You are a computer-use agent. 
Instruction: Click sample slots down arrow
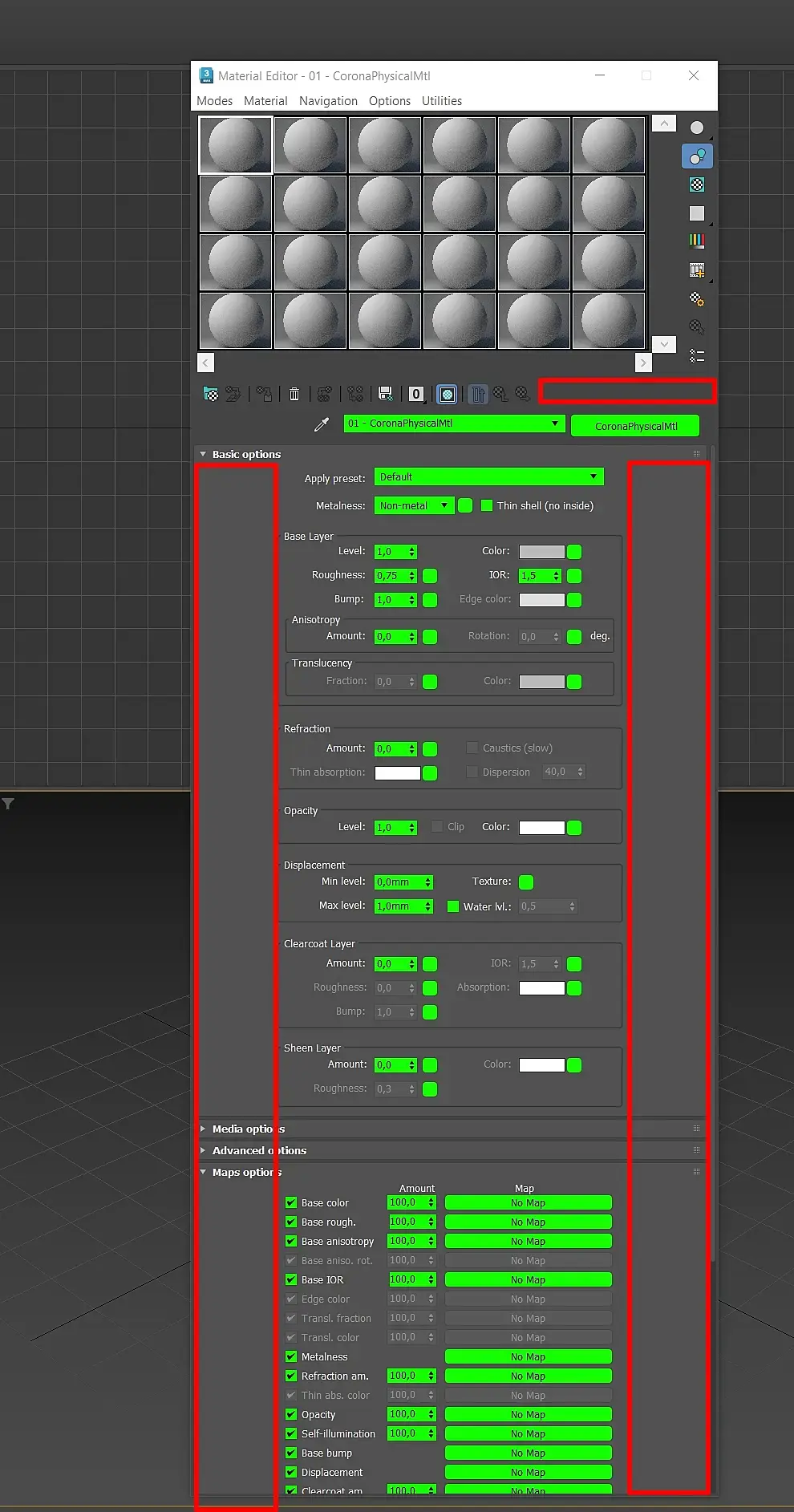[664, 344]
